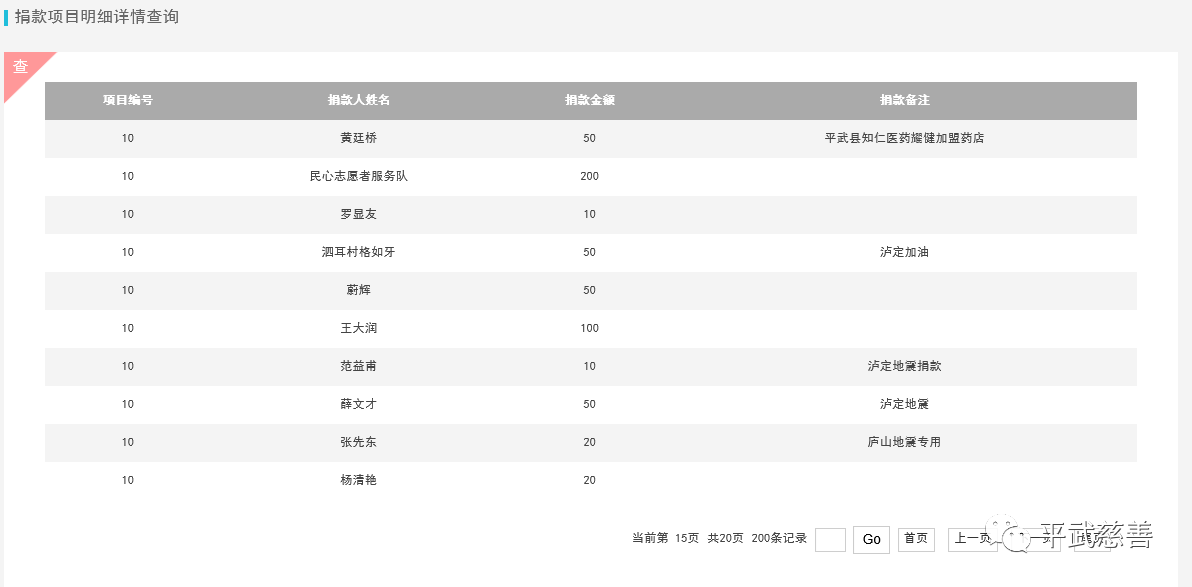
Task: Click the 泸定地震捐款 remark text
Action: (x=905, y=366)
